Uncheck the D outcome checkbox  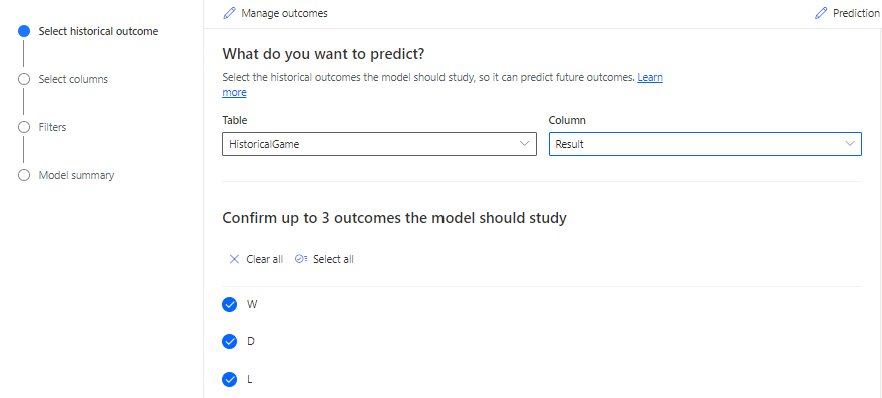click(230, 342)
